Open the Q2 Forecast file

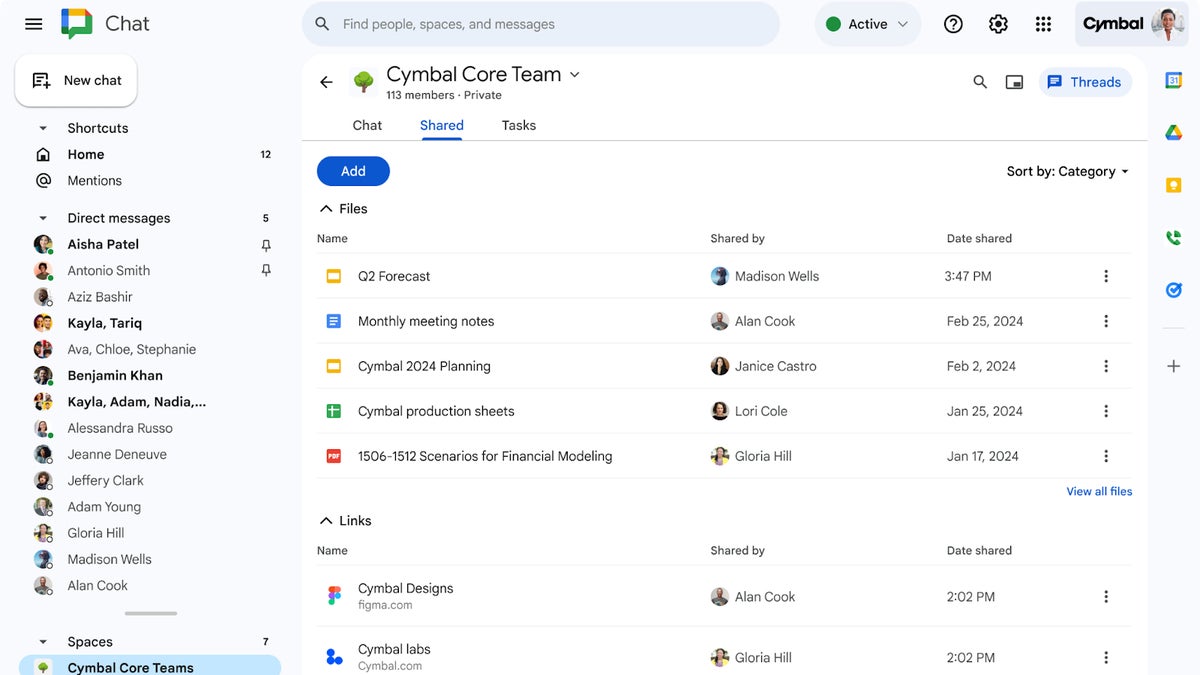[394, 276]
